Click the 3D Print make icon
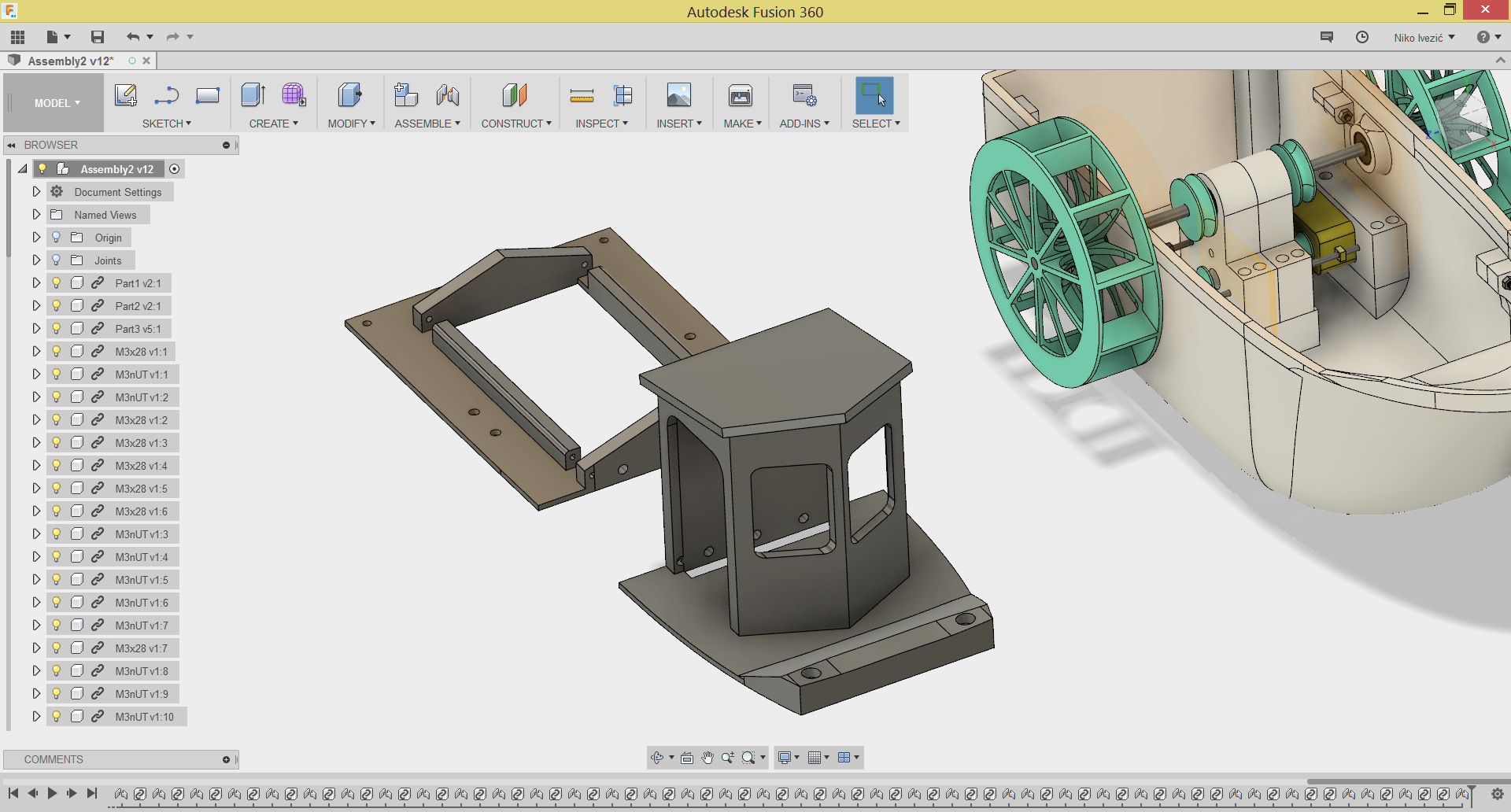The image size is (1511, 812). pyautogui.click(x=741, y=95)
